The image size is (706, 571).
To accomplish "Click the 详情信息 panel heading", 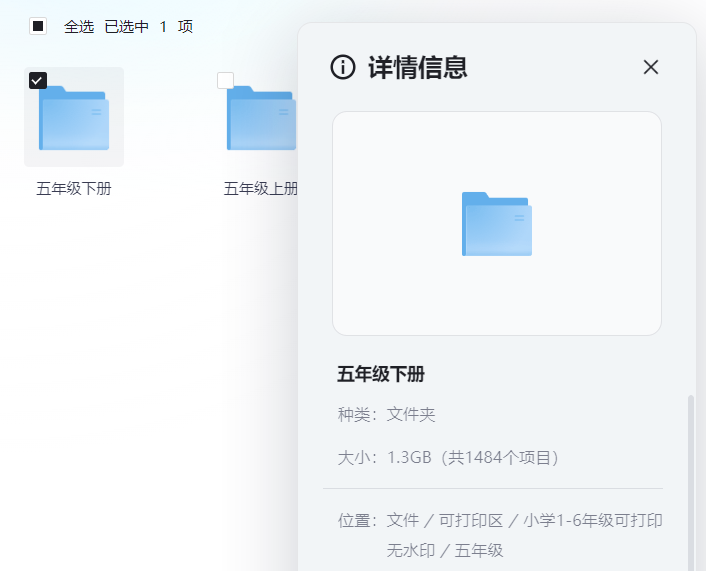I will pyautogui.click(x=418, y=67).
